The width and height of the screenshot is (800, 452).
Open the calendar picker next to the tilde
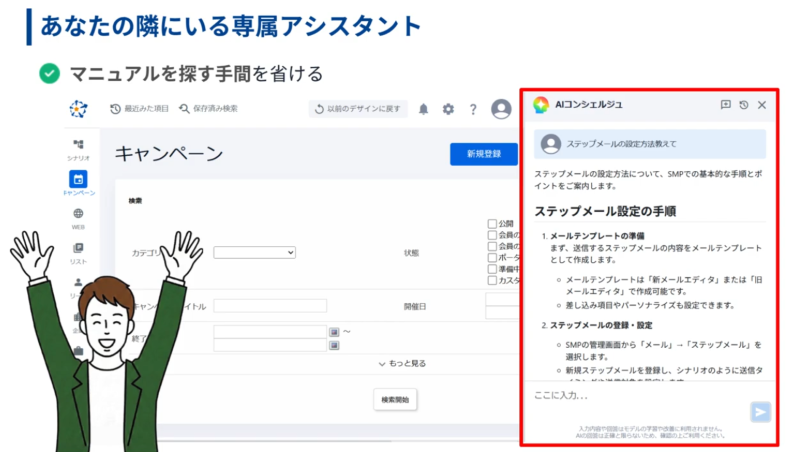point(334,332)
